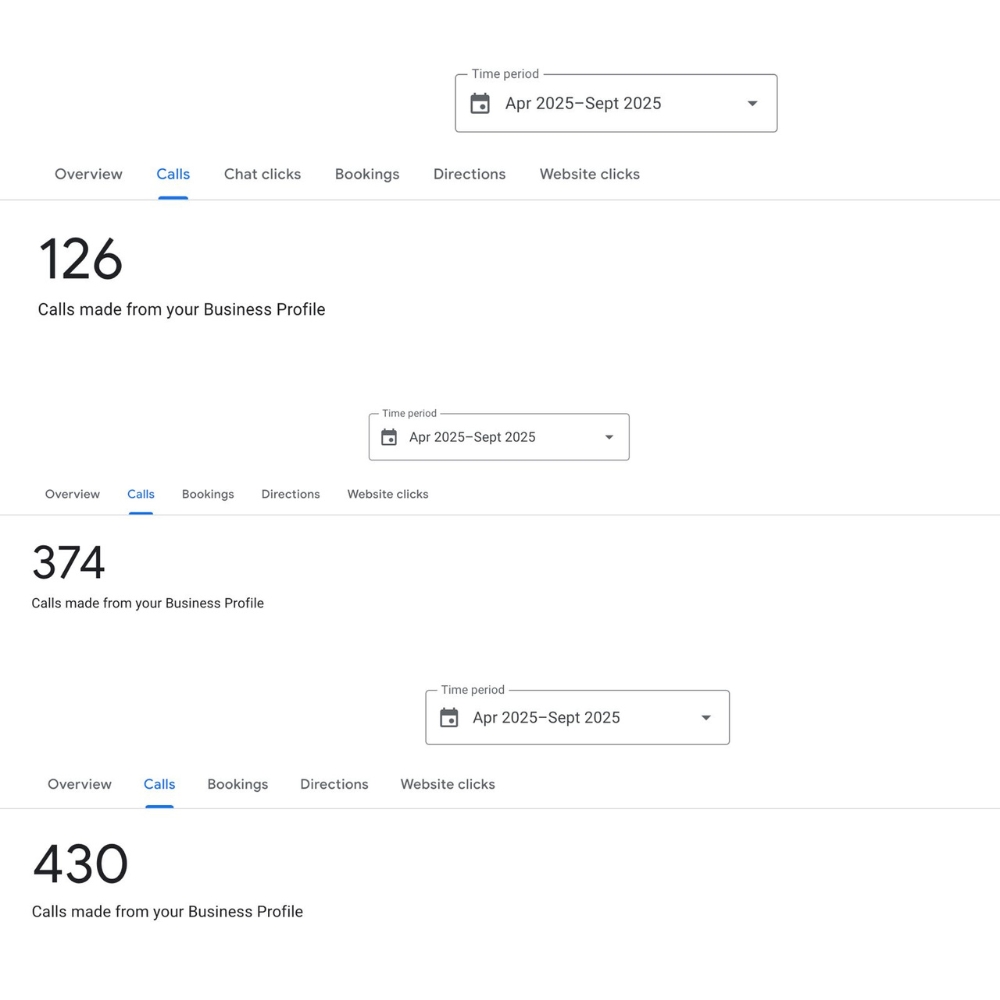Go to Website clicks in the 126-calls panel
The image size is (1000, 1000).
pyautogui.click(x=589, y=174)
